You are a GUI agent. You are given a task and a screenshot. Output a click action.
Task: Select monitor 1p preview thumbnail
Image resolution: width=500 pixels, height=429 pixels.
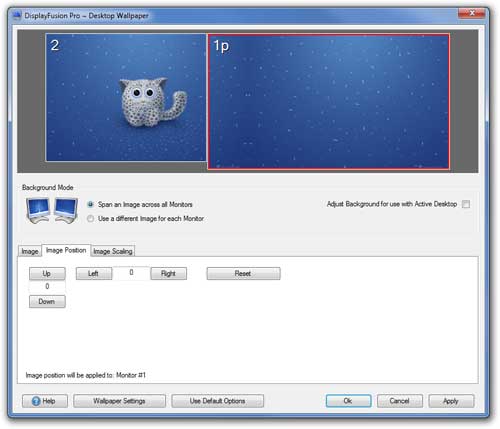[328, 102]
